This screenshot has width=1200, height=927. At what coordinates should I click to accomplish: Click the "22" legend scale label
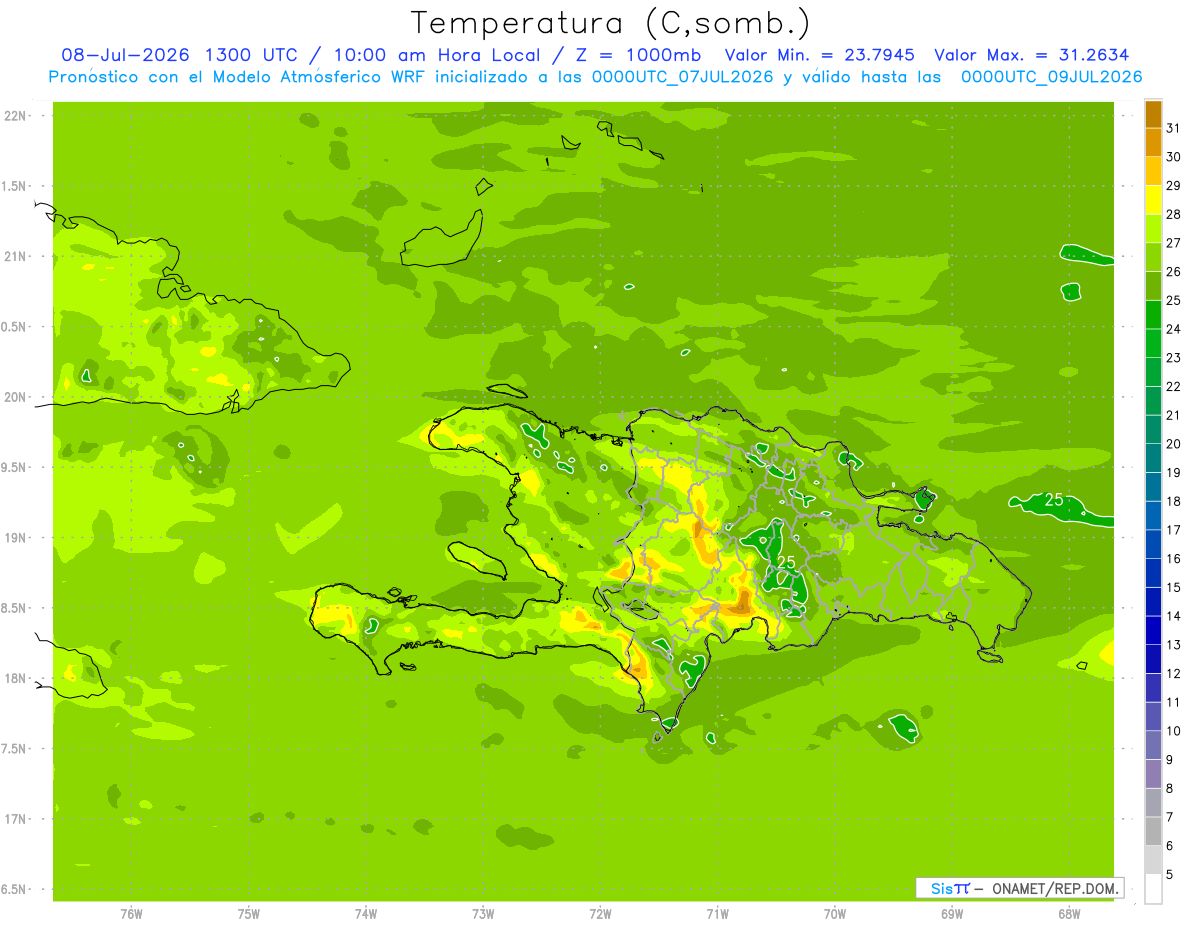(x=1174, y=387)
